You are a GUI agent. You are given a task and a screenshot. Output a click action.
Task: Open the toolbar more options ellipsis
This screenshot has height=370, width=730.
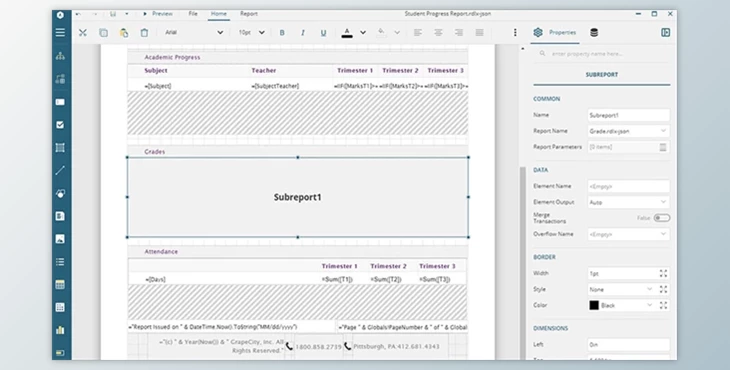point(515,33)
